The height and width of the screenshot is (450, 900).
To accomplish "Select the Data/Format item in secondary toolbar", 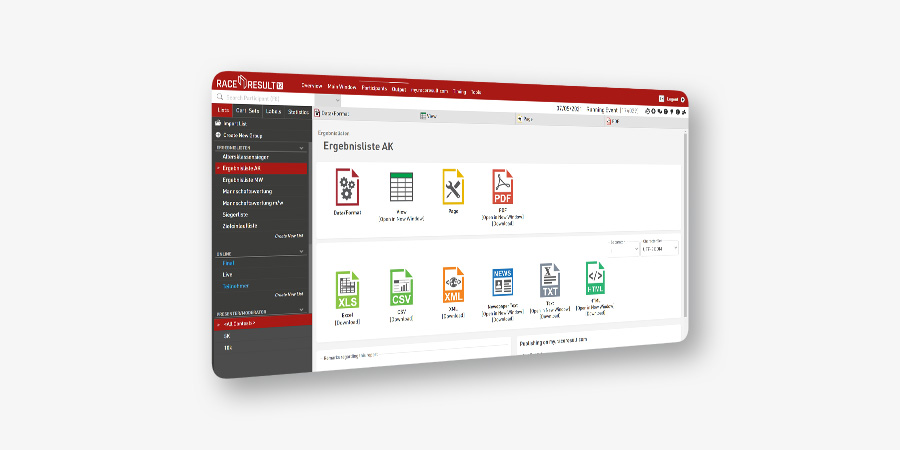I will pos(332,114).
